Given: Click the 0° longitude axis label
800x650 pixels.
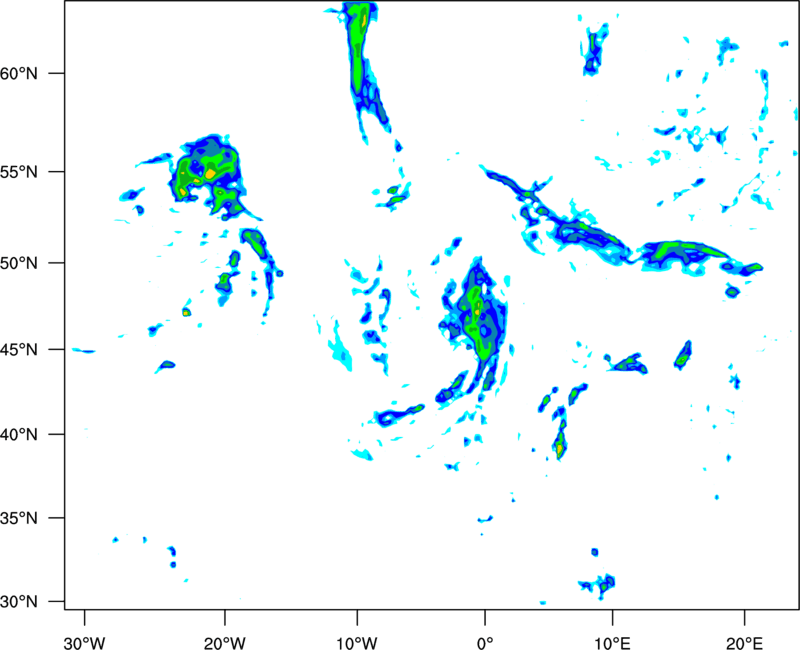Looking at the screenshot, I should click(485, 643).
